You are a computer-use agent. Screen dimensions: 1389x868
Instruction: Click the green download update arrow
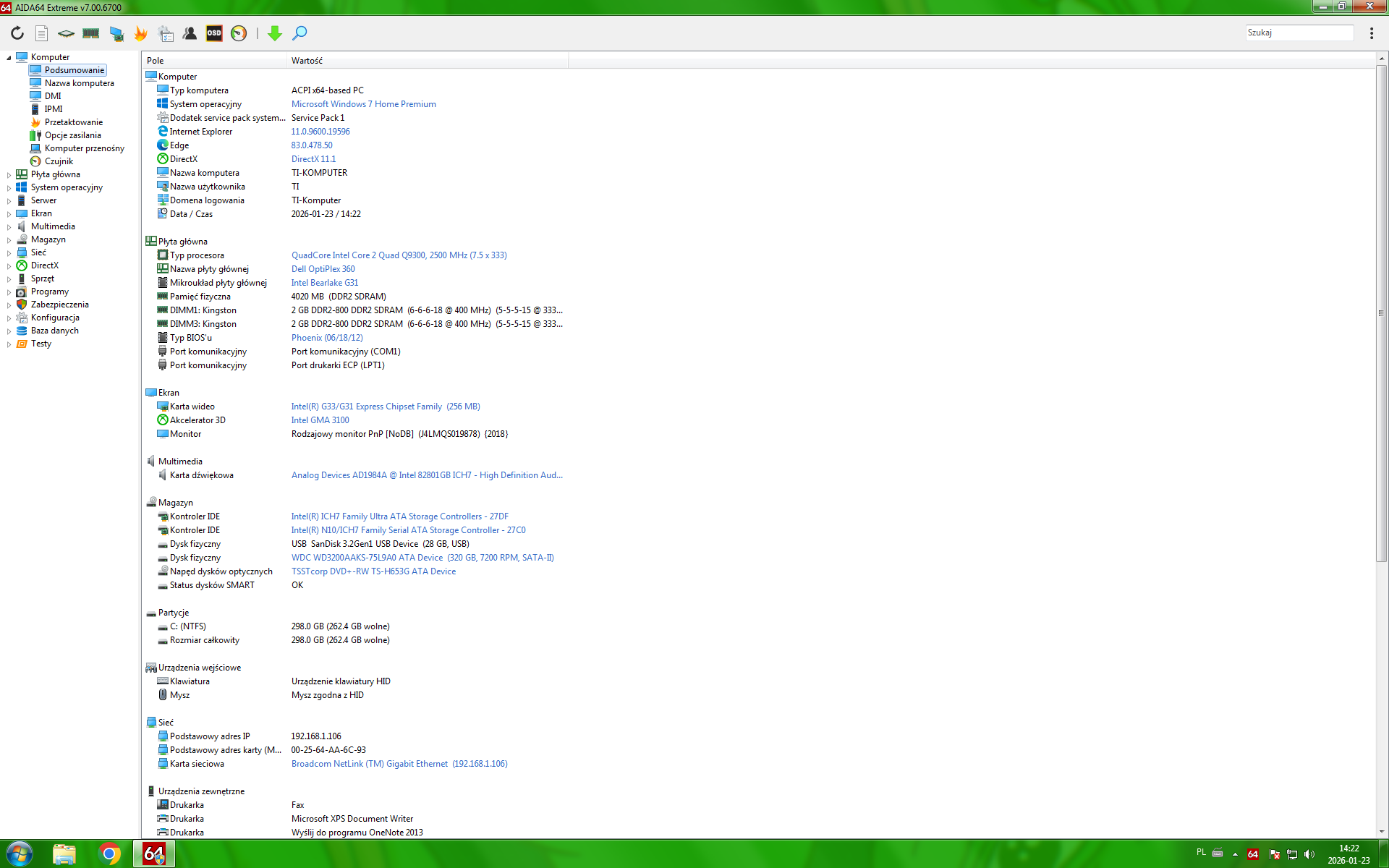coord(274,33)
